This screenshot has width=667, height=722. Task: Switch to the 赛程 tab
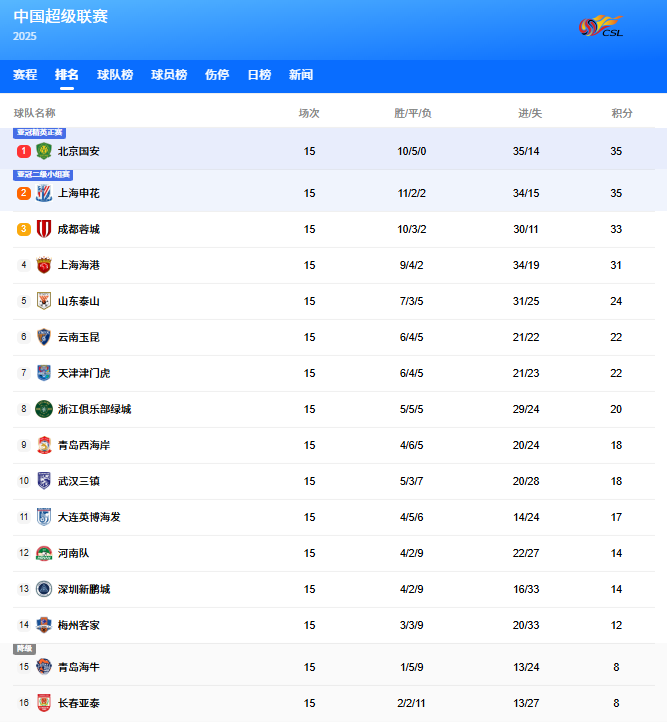(x=25, y=75)
